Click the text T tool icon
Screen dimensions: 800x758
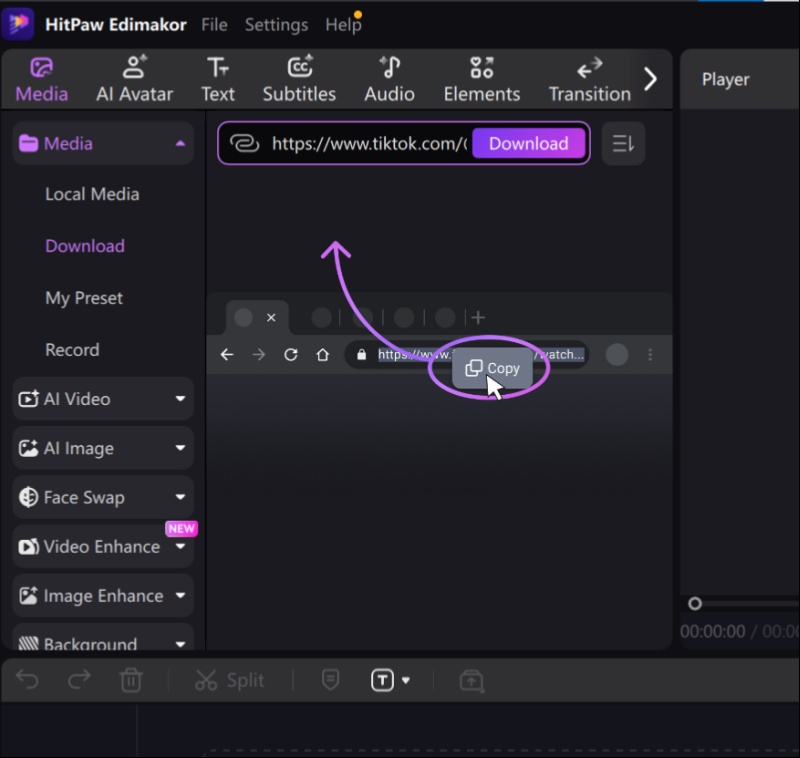point(382,680)
